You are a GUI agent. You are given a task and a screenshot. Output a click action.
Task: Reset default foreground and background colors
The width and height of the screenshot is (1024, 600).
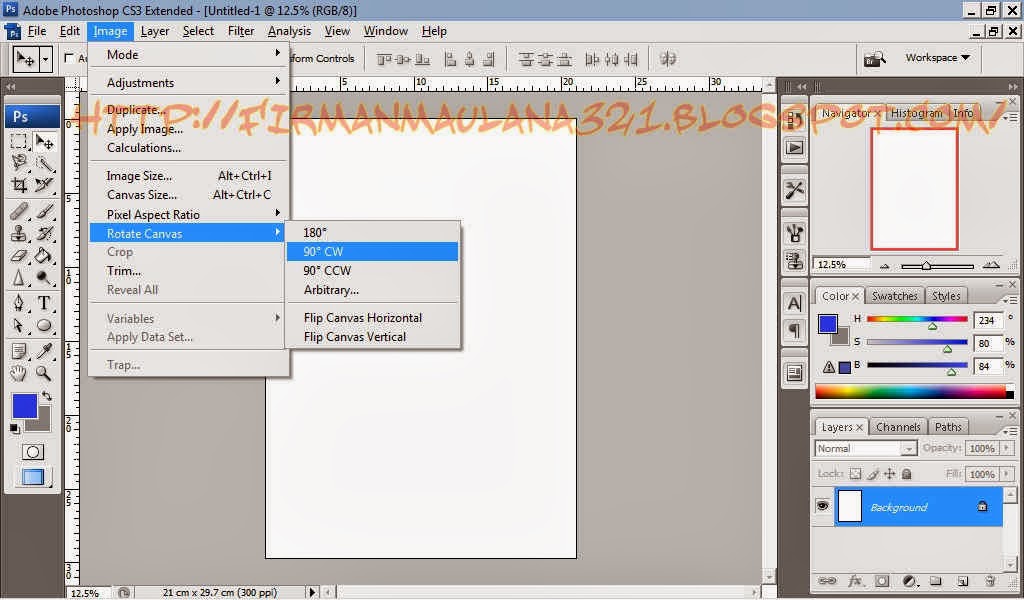pyautogui.click(x=14, y=428)
